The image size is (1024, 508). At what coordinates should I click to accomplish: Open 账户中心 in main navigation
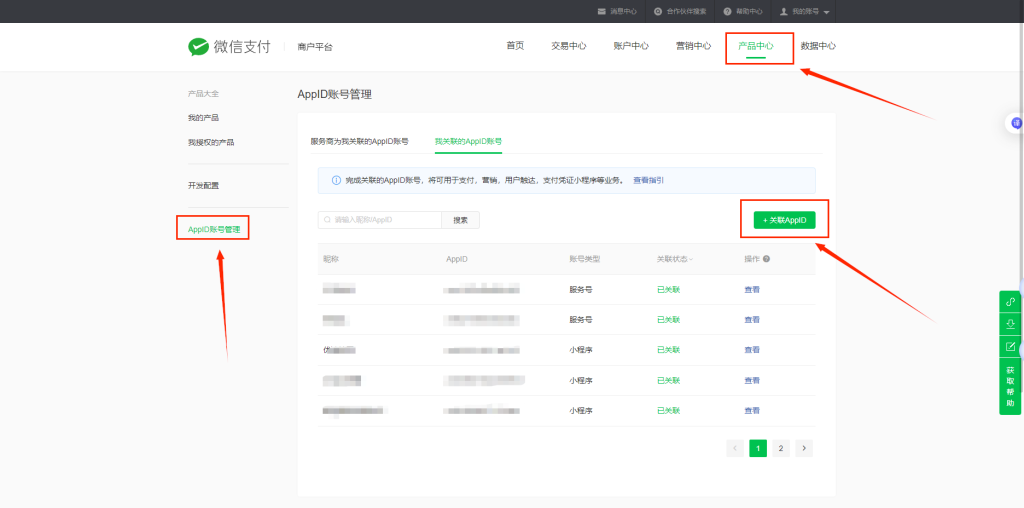coord(632,46)
